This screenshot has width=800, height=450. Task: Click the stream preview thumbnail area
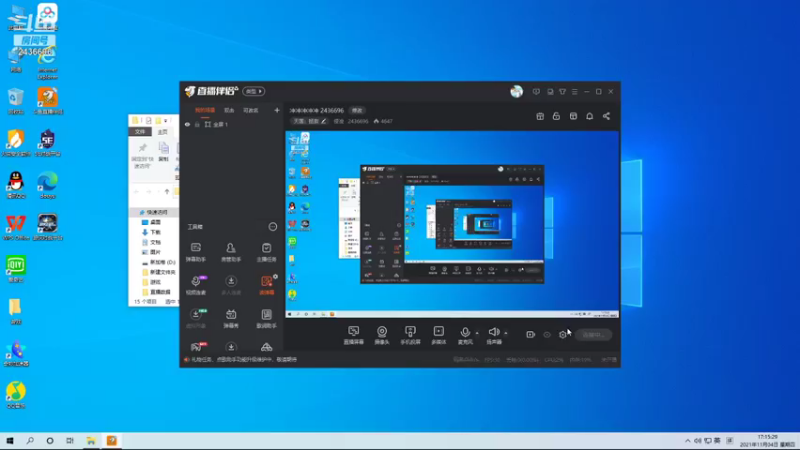coord(452,225)
